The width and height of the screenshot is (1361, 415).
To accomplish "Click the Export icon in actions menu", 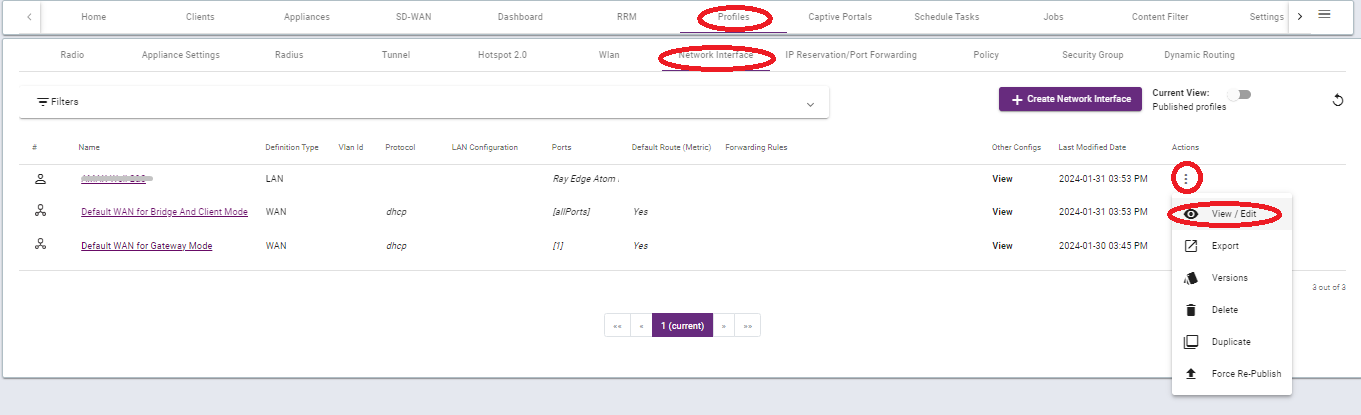I will point(1190,246).
